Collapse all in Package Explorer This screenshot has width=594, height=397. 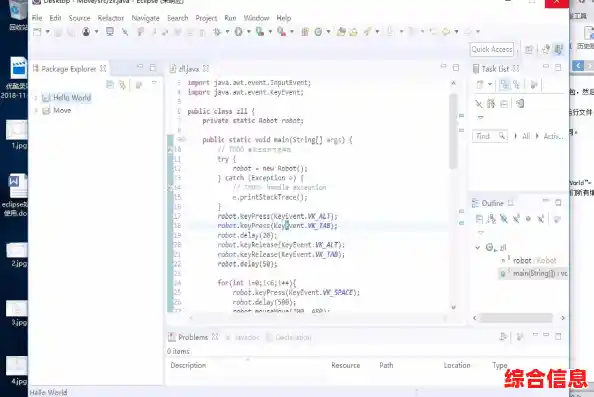pyautogui.click(x=110, y=85)
